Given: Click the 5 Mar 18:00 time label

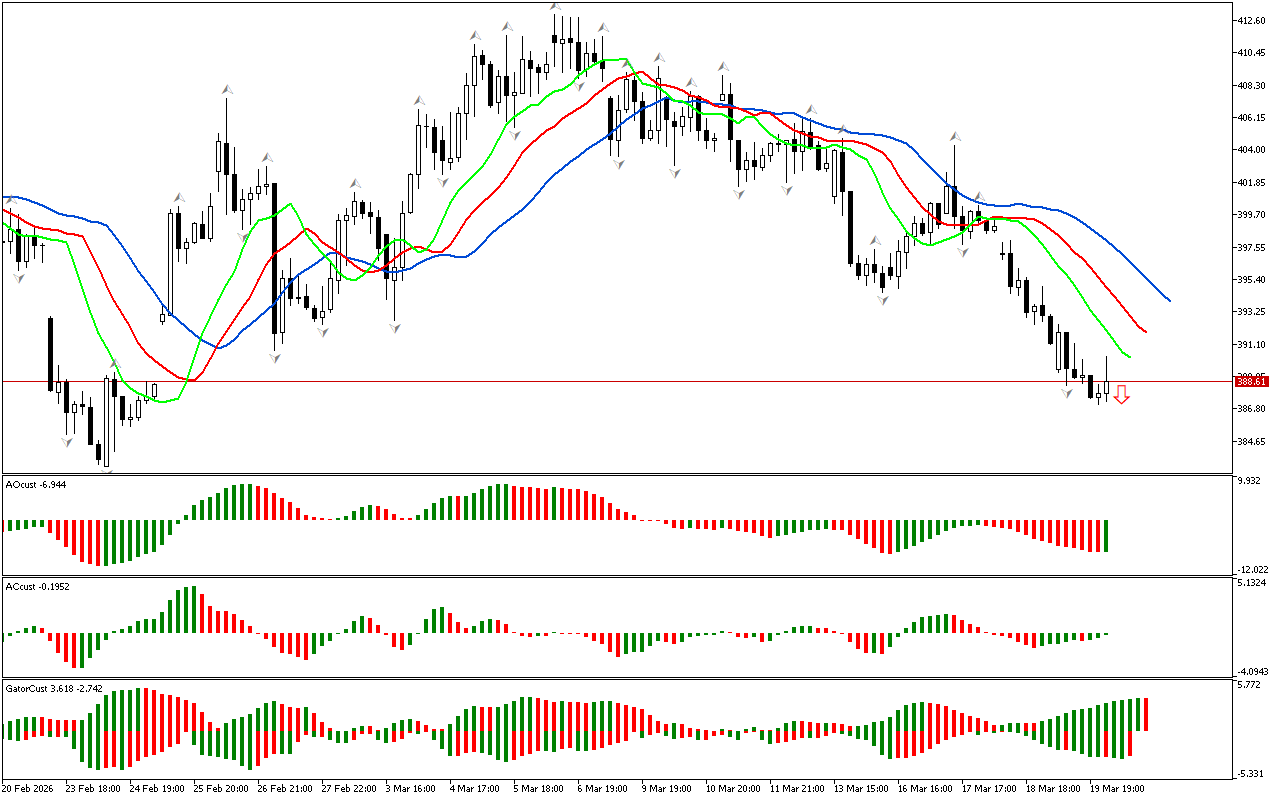Looking at the screenshot, I should click(x=538, y=788).
